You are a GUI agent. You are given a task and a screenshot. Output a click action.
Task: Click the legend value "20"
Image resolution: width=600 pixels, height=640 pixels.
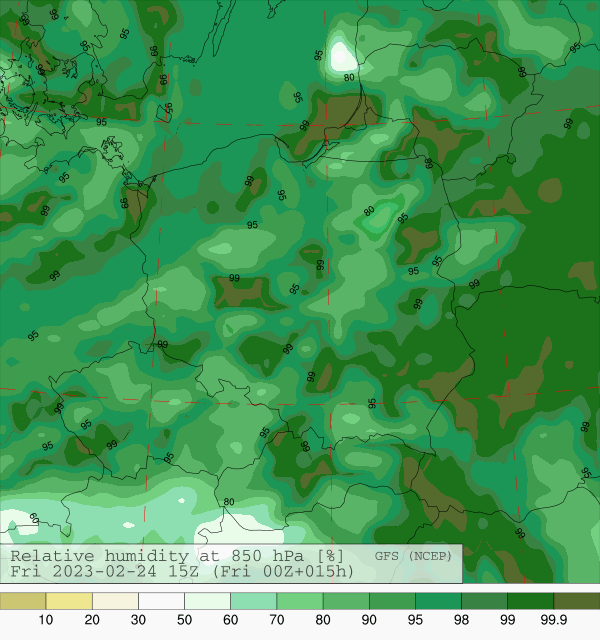[x=92, y=620]
